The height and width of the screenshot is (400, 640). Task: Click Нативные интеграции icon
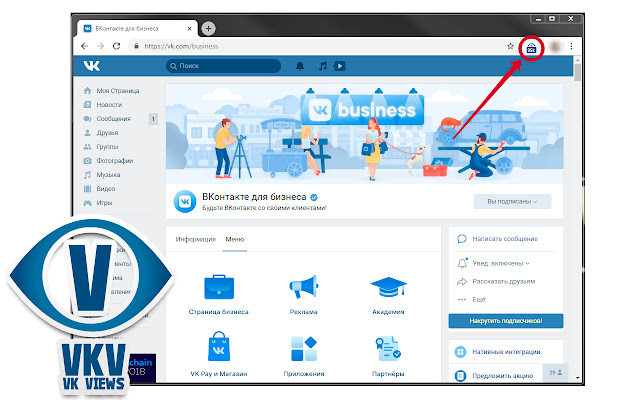[x=460, y=352]
